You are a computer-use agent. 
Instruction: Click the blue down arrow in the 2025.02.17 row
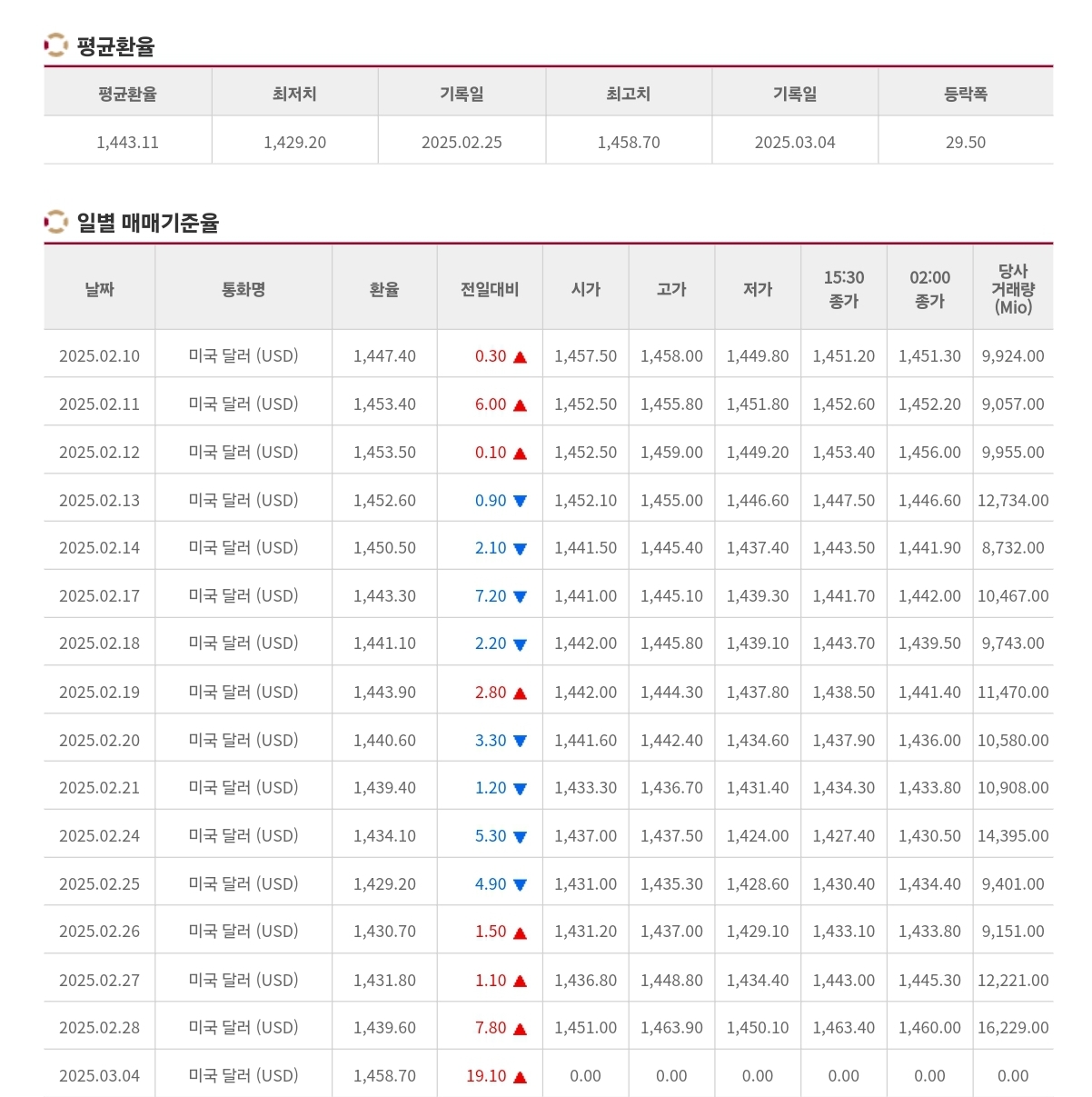coord(520,597)
